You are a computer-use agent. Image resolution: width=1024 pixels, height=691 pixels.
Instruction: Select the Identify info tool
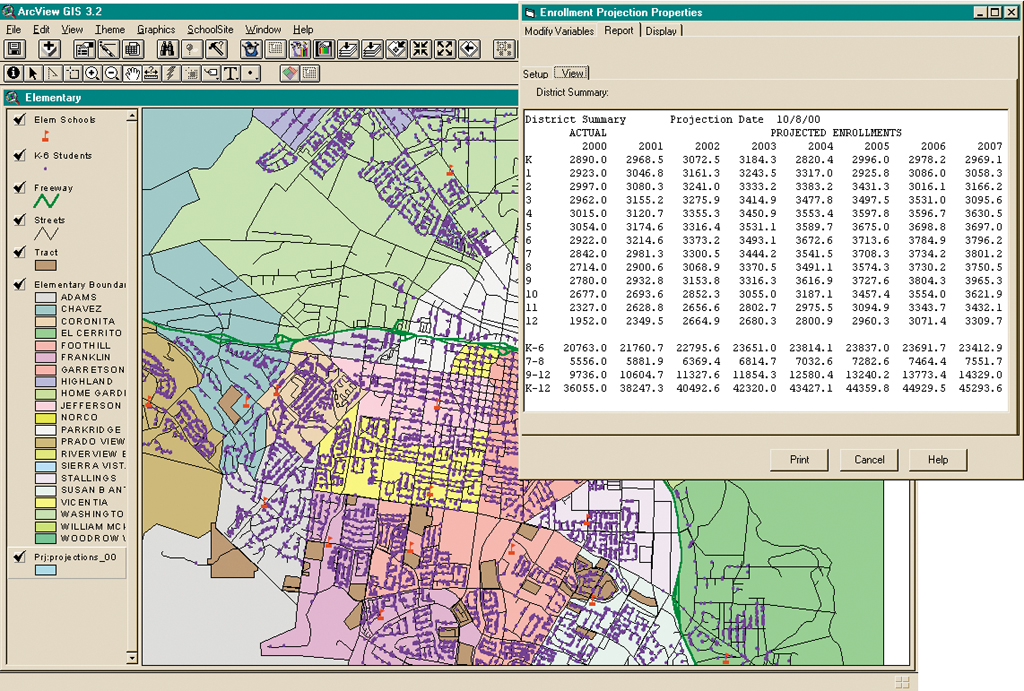coord(14,73)
